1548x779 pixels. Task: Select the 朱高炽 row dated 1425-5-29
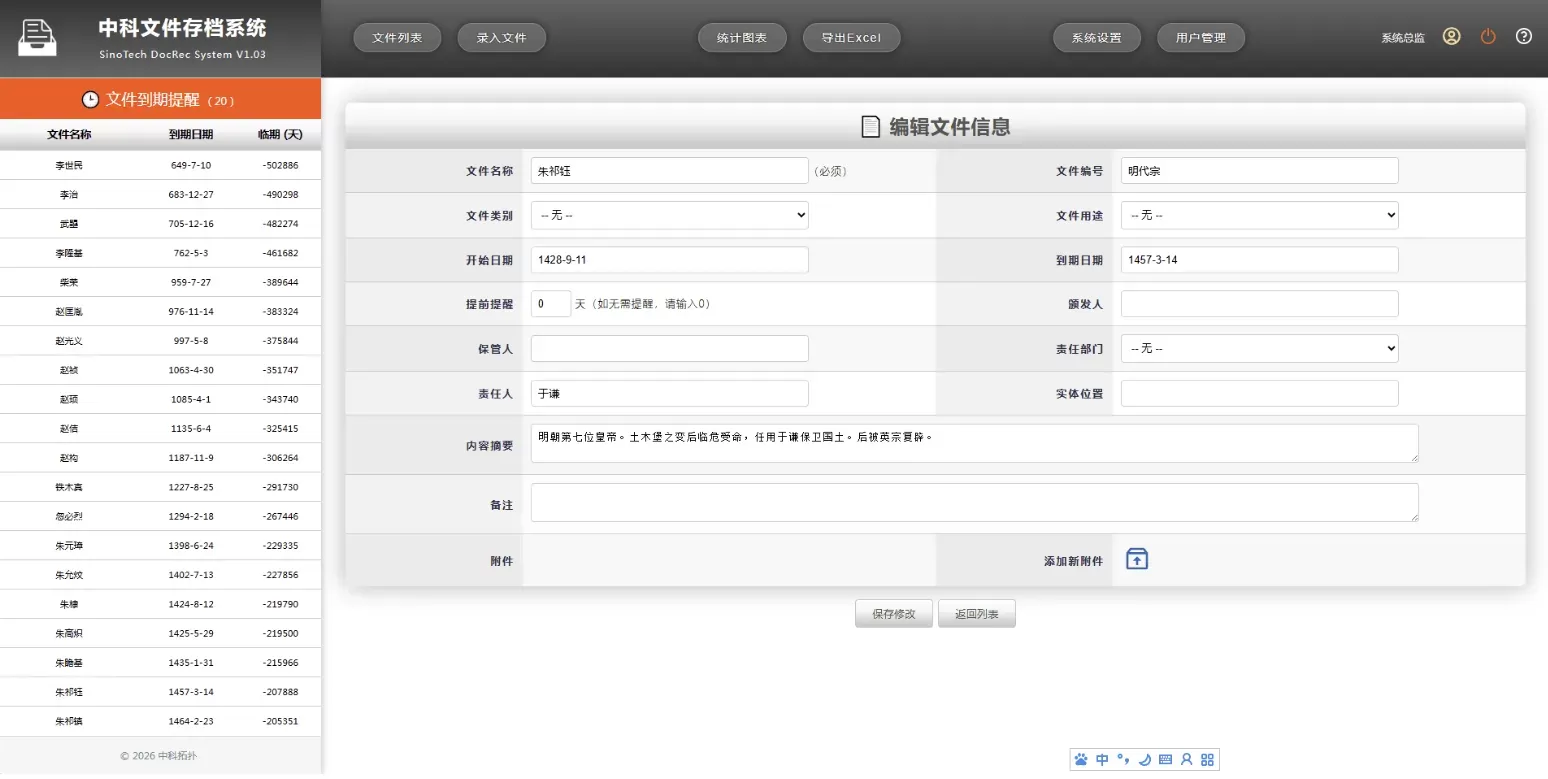(160, 634)
